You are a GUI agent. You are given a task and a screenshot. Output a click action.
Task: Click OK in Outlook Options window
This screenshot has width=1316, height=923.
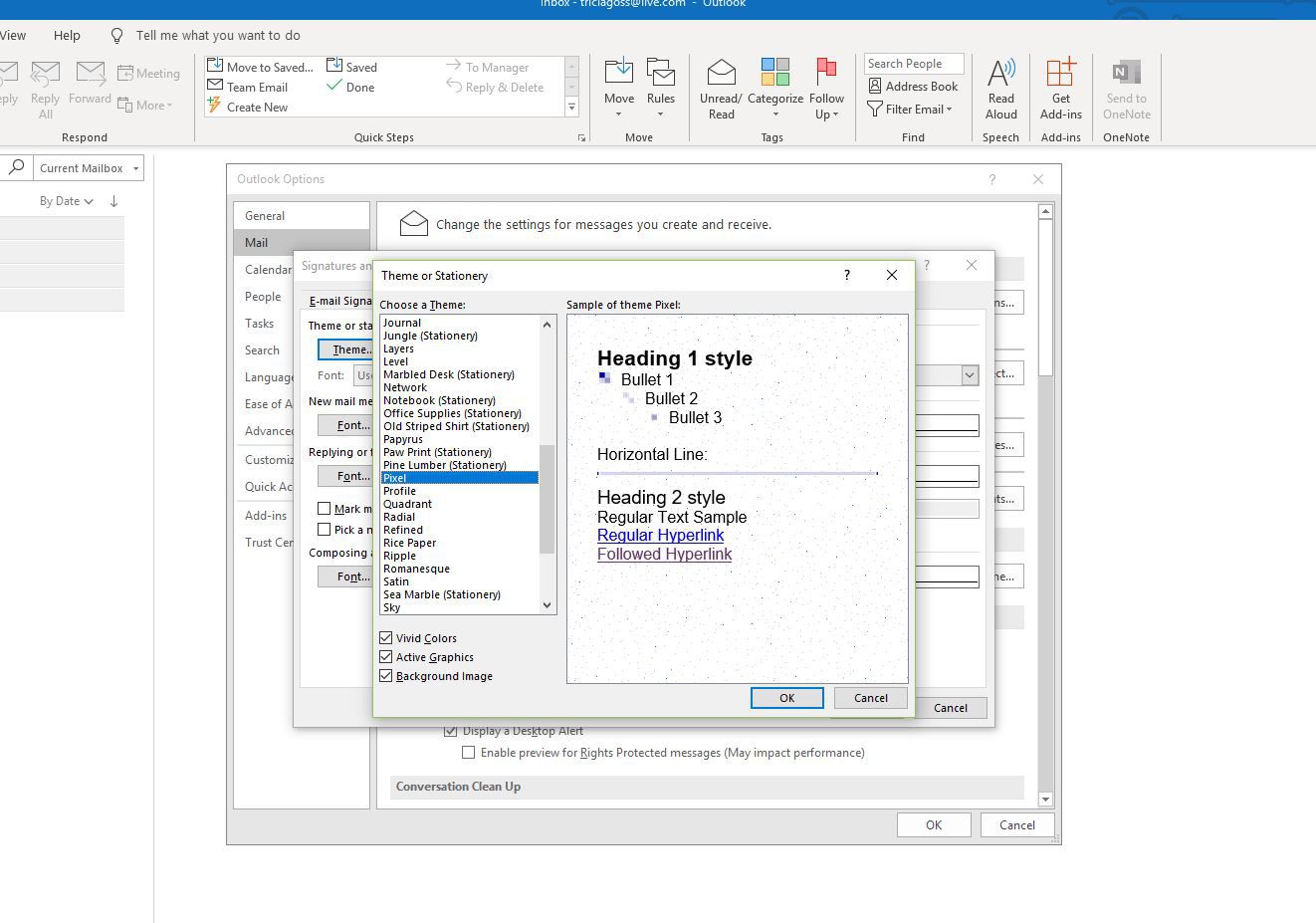[933, 824]
